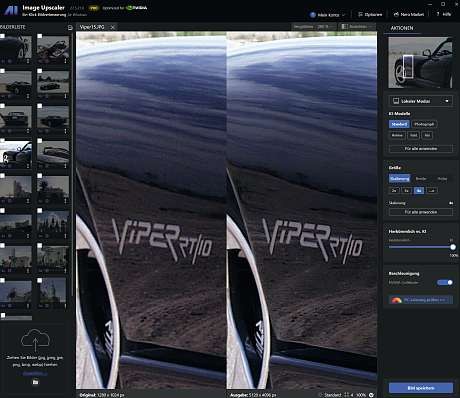
Task: Adjust the Nachbearbeitung vs. KI slider handle
Action: pyautogui.click(x=453, y=247)
